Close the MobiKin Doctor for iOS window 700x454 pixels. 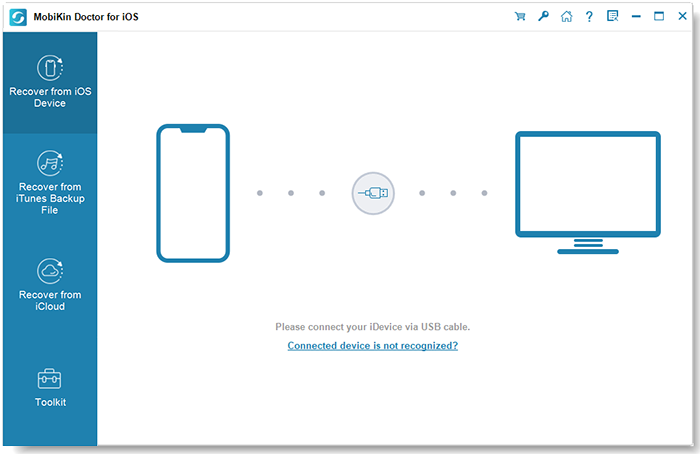682,17
